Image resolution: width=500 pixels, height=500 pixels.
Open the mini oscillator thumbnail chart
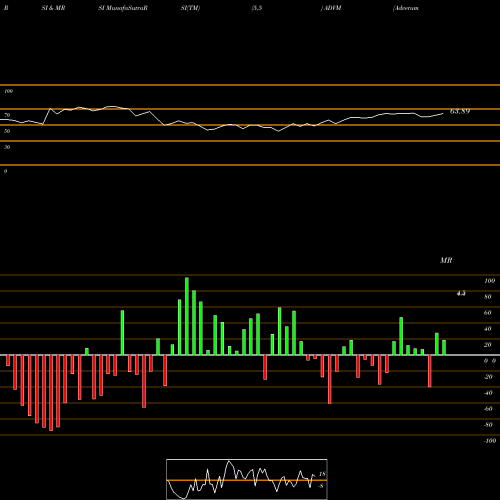[x=247, y=479]
